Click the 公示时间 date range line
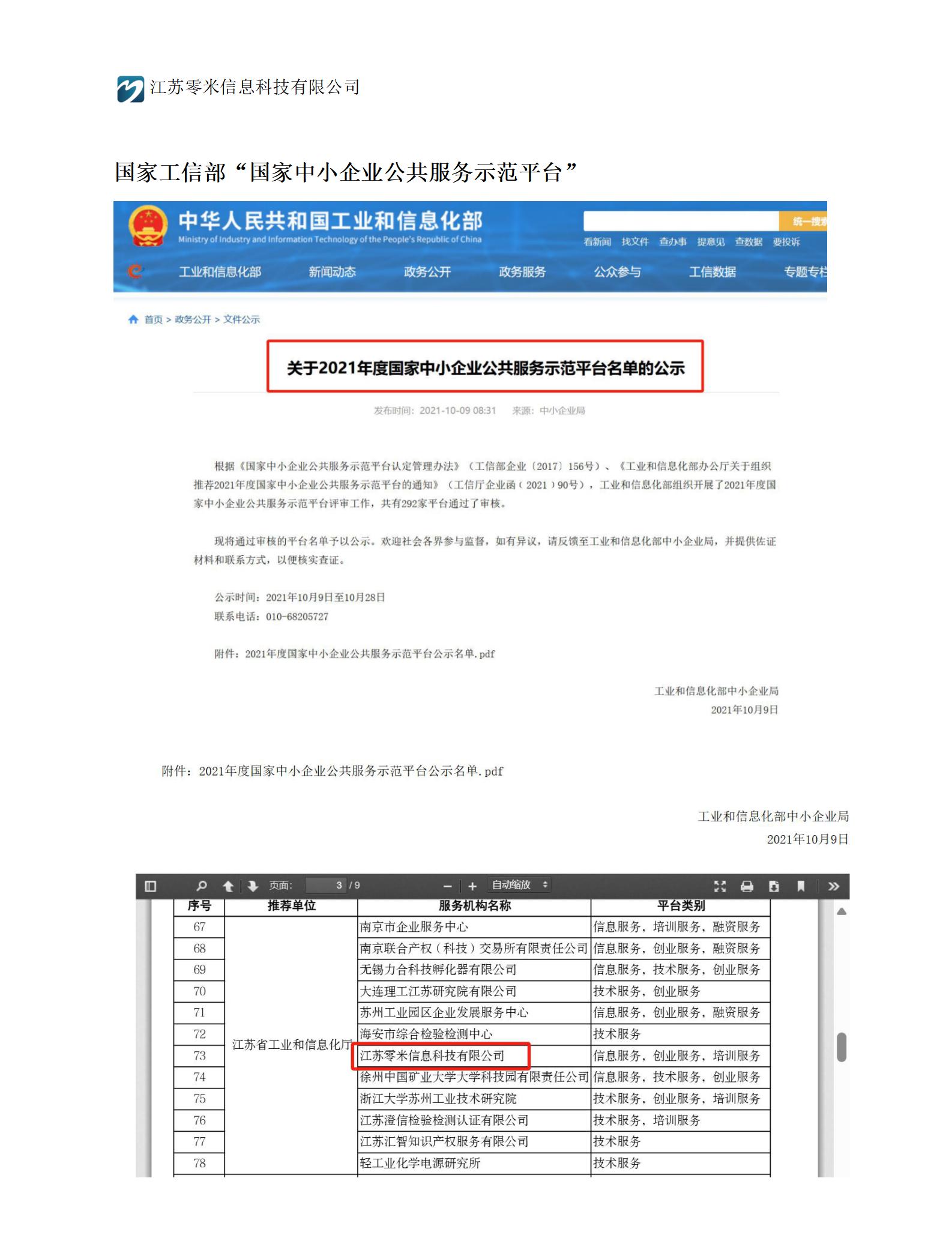Image resolution: width=952 pixels, height=1253 pixels. [300, 597]
